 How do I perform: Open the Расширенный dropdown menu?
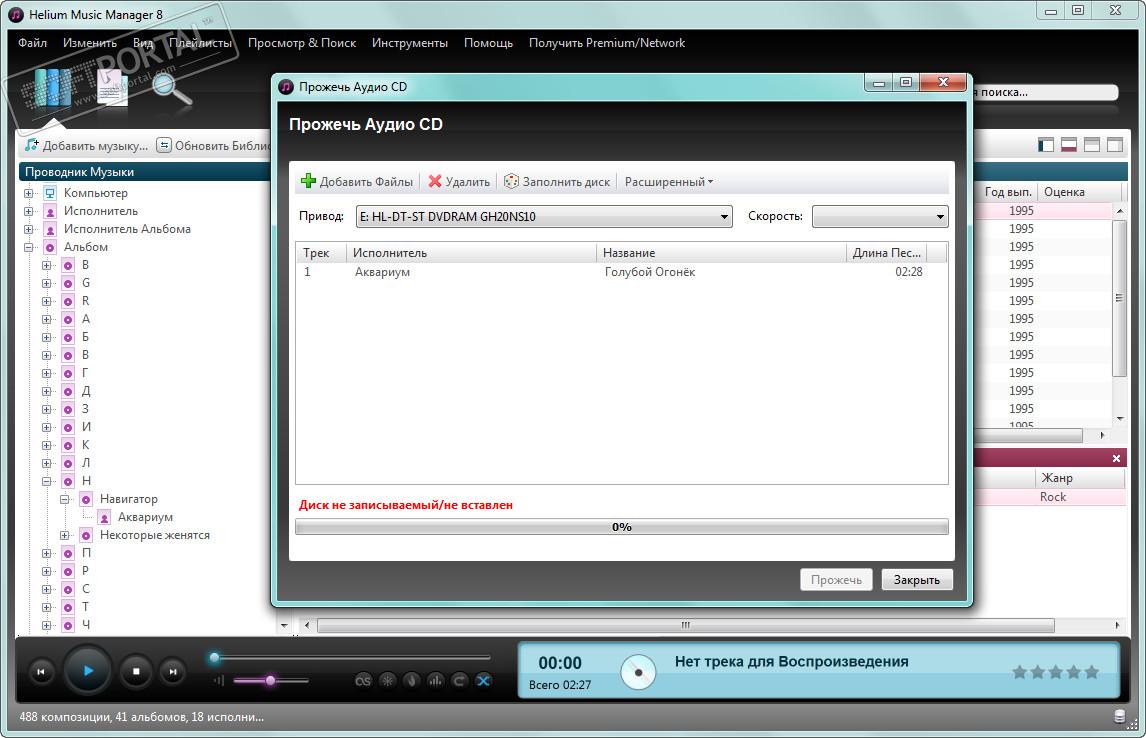coord(668,182)
